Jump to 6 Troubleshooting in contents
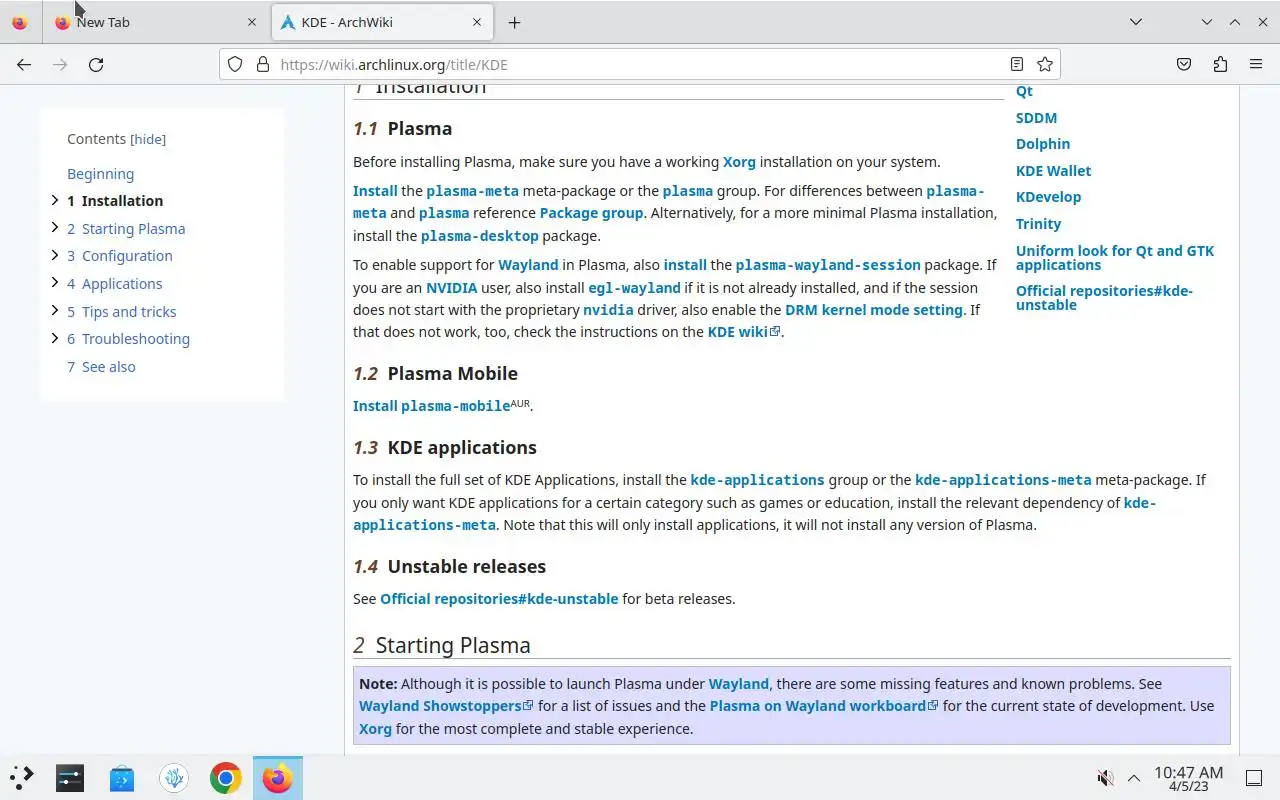The height and width of the screenshot is (800, 1280). pos(128,339)
